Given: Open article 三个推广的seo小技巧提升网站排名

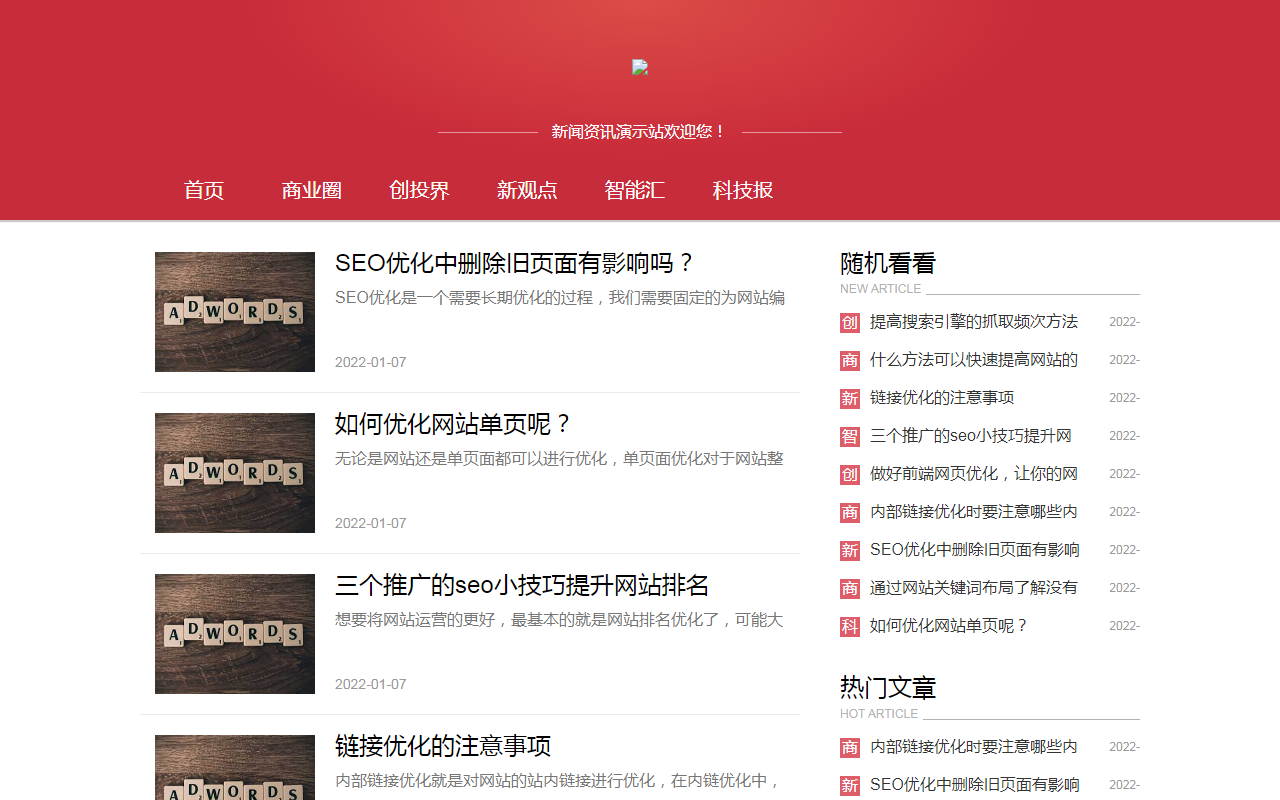Looking at the screenshot, I should click(522, 585).
